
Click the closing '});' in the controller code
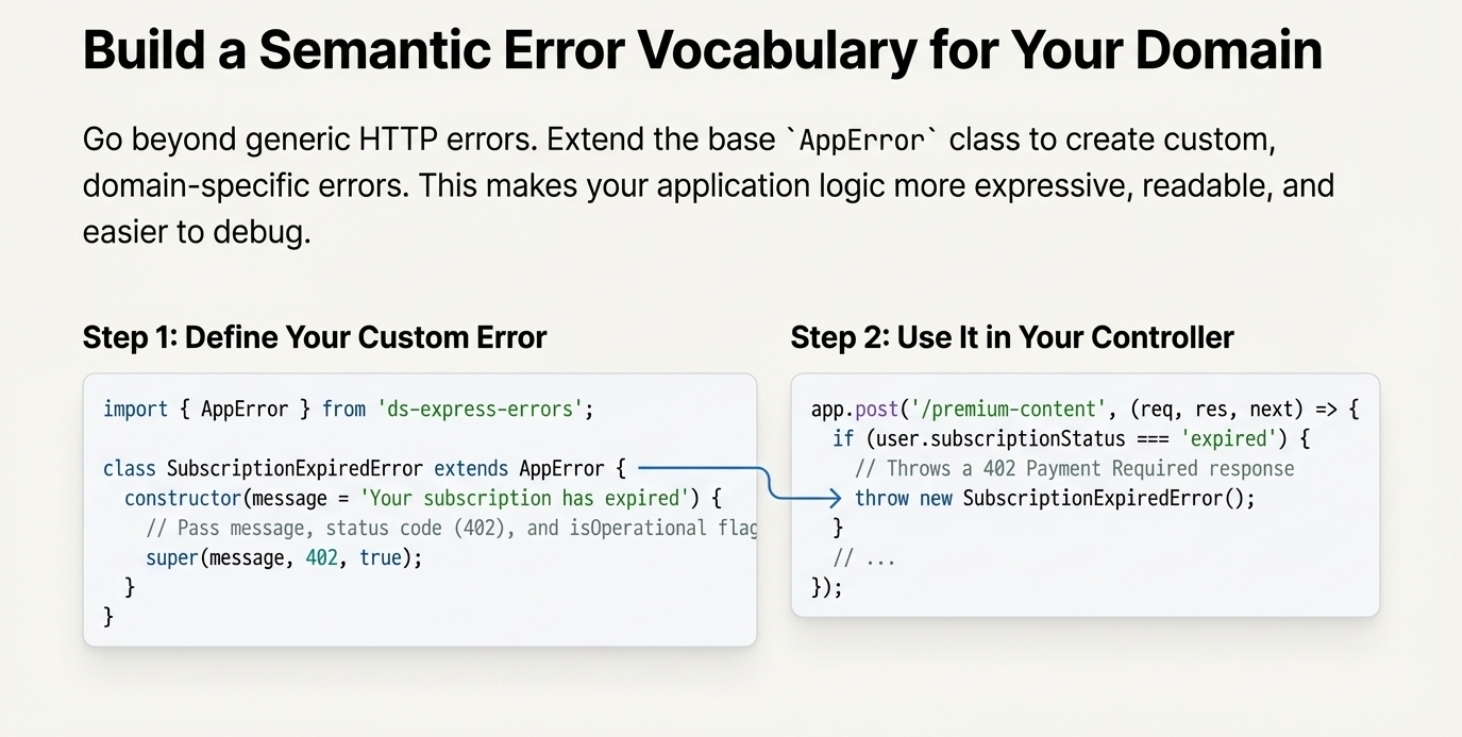tap(826, 587)
